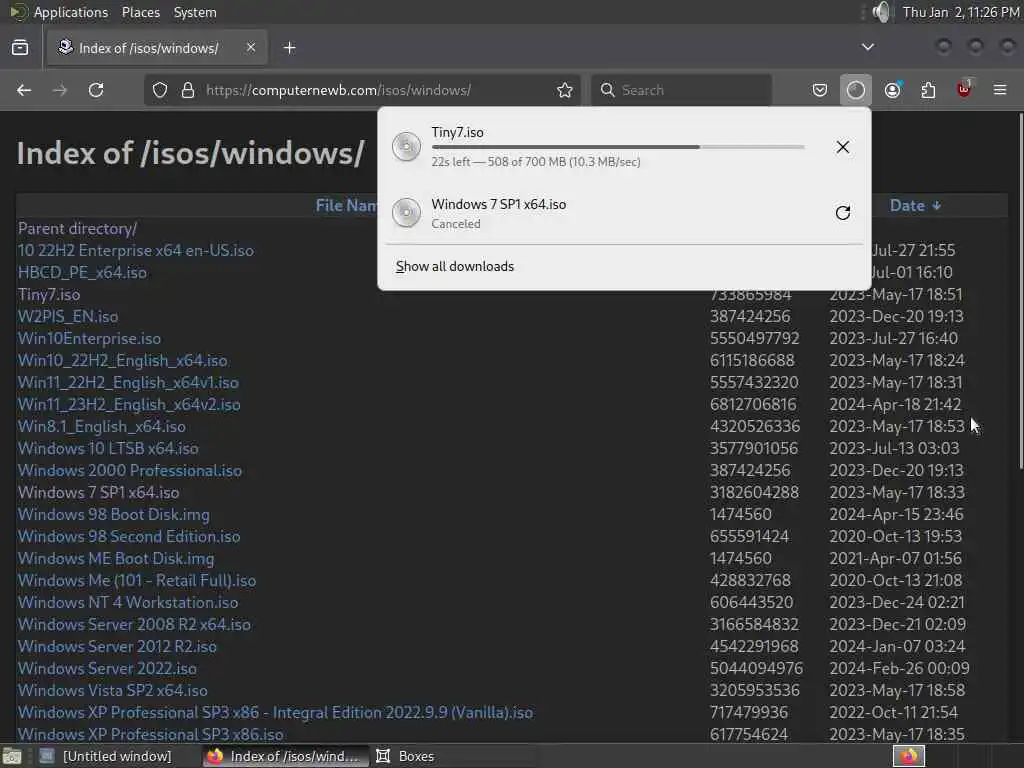The height and width of the screenshot is (768, 1024).
Task: Download Win10_22H2_English_x64.iso
Action: tap(123, 360)
